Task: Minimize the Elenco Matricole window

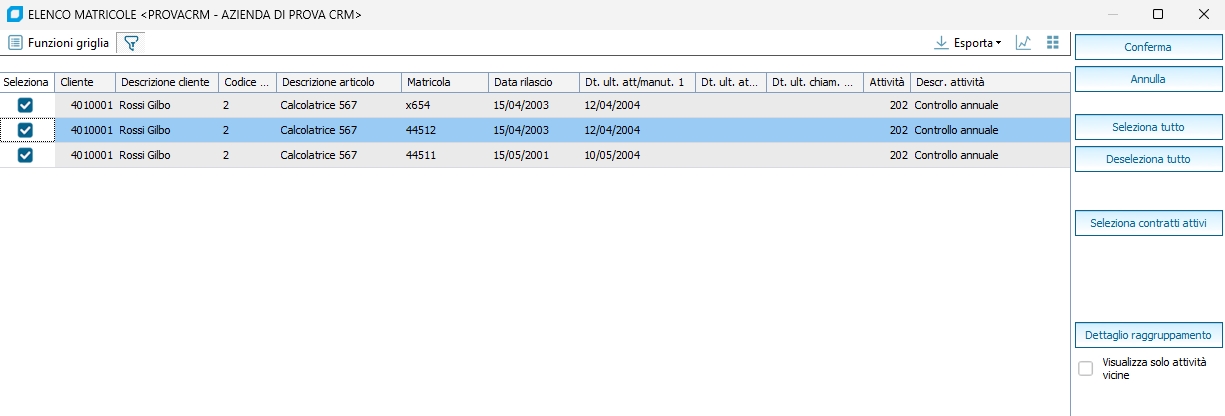Action: point(1113,14)
